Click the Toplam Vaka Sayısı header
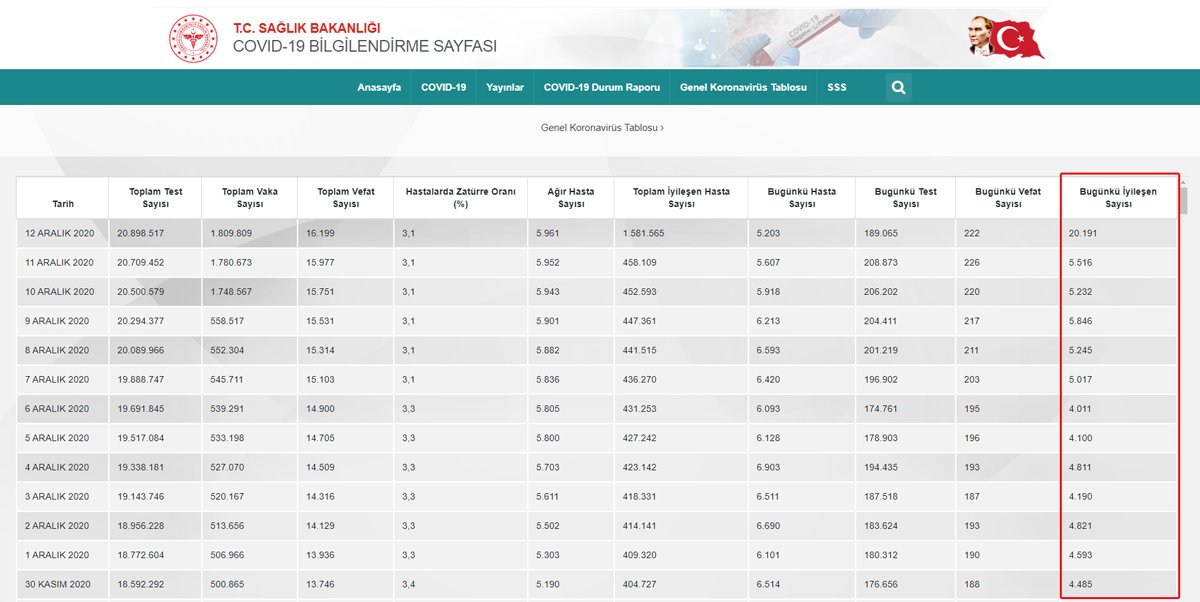Screen dimensions: 1200x602 pos(250,198)
